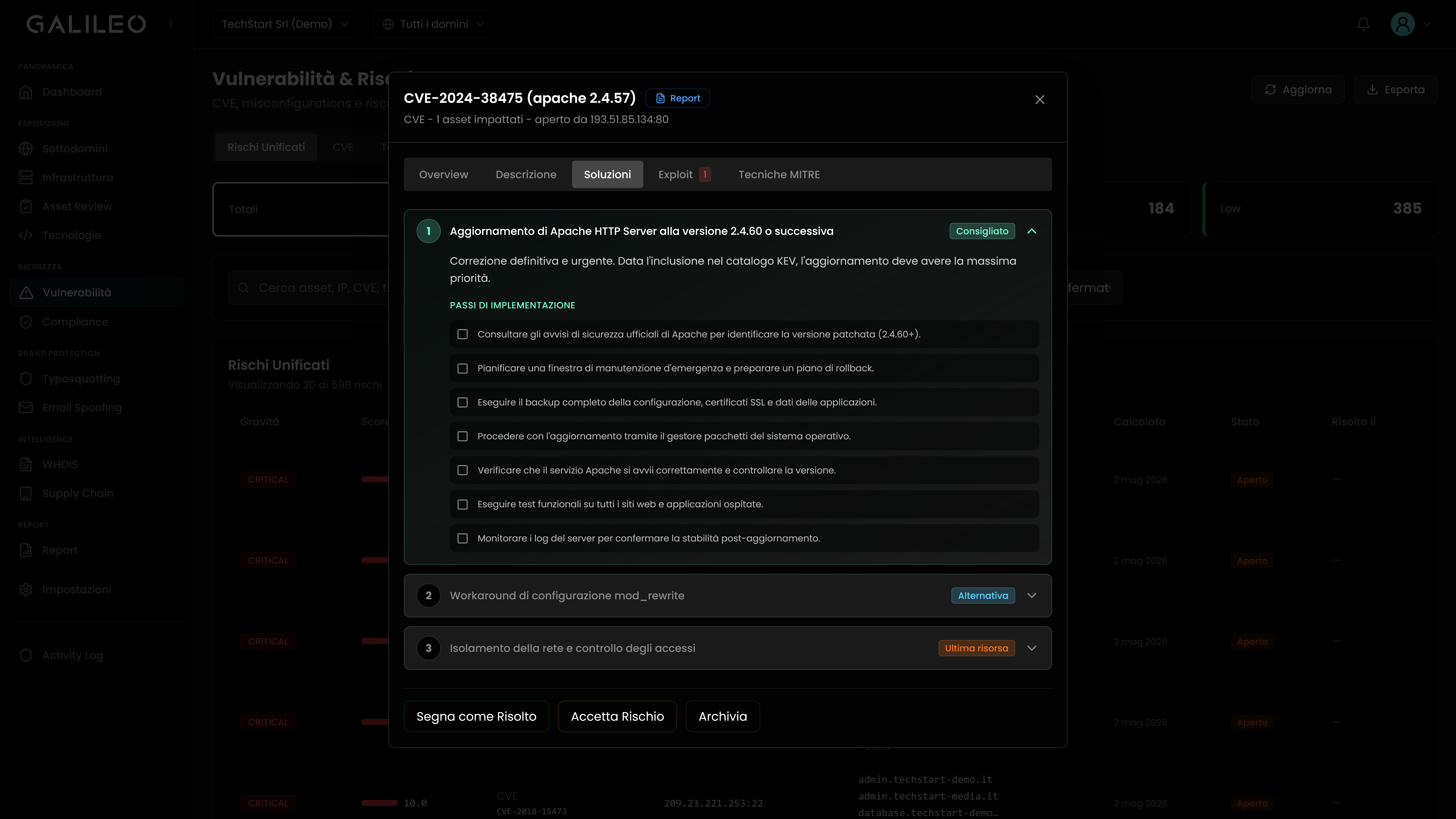
Task: Click the Alternativa badge
Action: 983,596
